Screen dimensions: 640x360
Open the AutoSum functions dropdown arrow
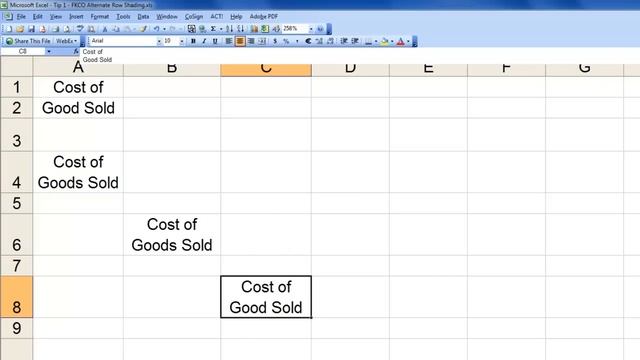pos(221,29)
